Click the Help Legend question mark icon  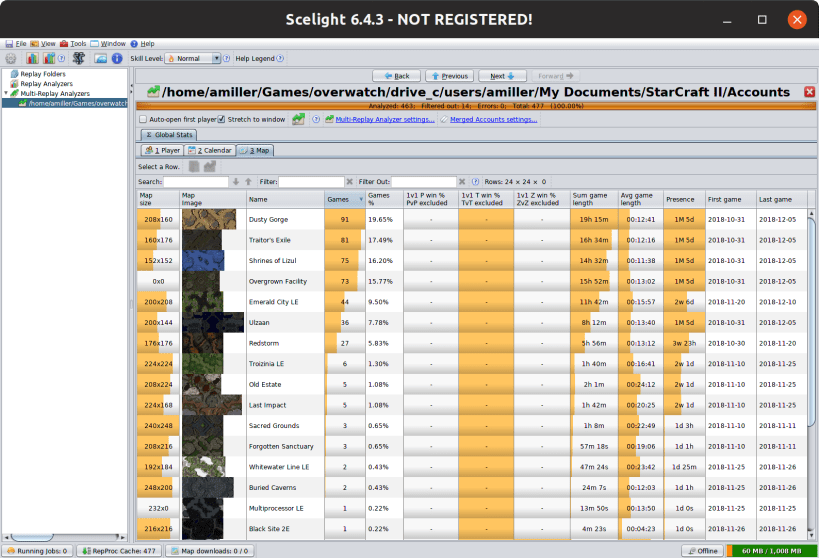[280, 59]
